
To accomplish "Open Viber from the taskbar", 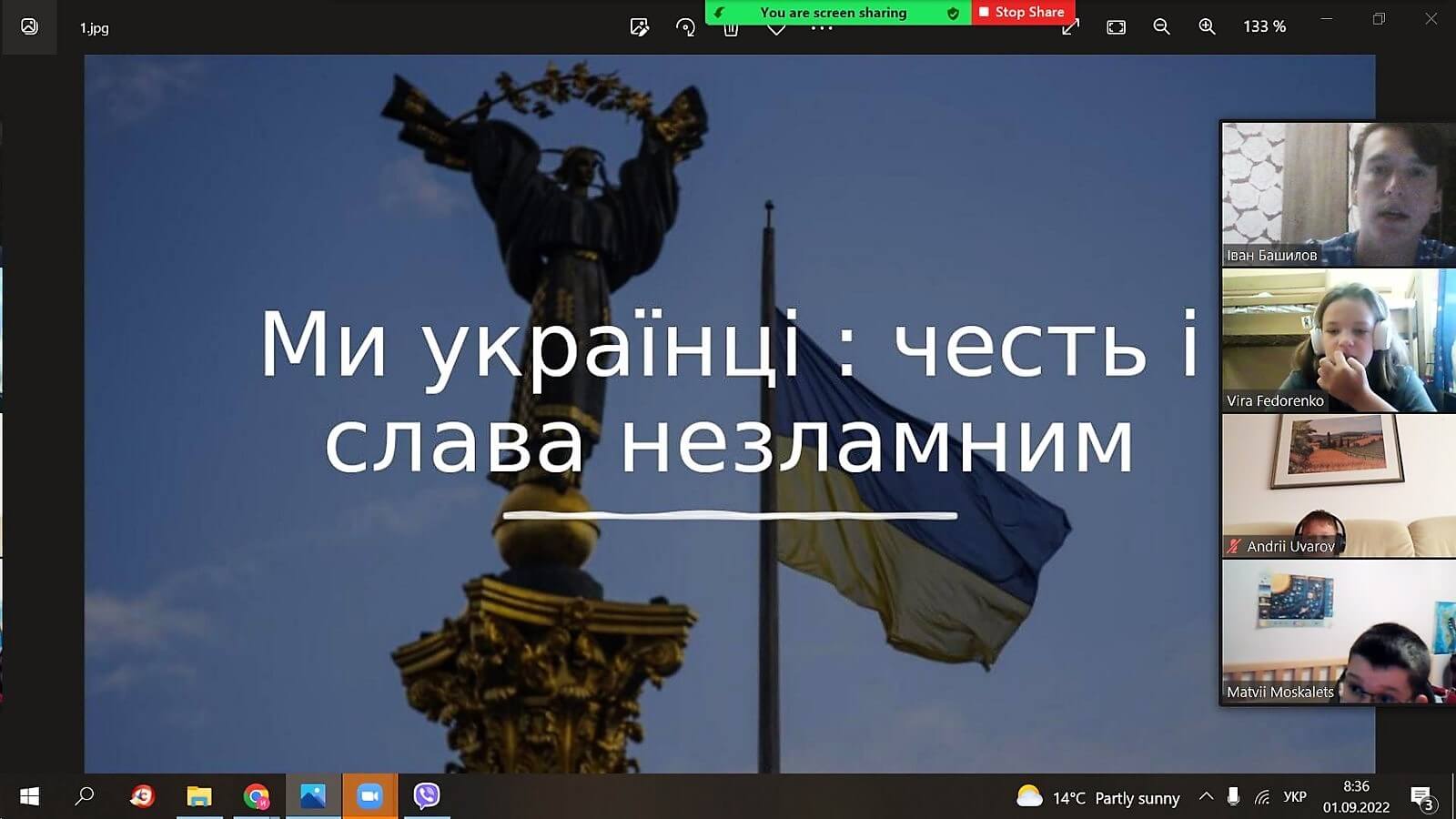I will [426, 796].
